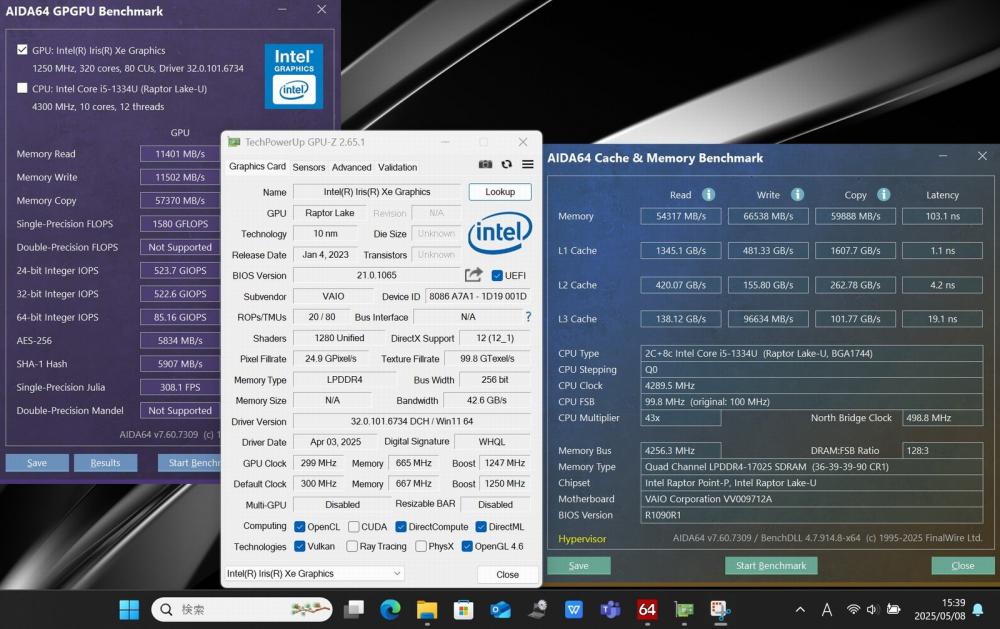Viewport: 1000px width, 629px height.
Task: Uncheck GPU Intel Iris Xe Graphics checkbox
Action: point(22,49)
